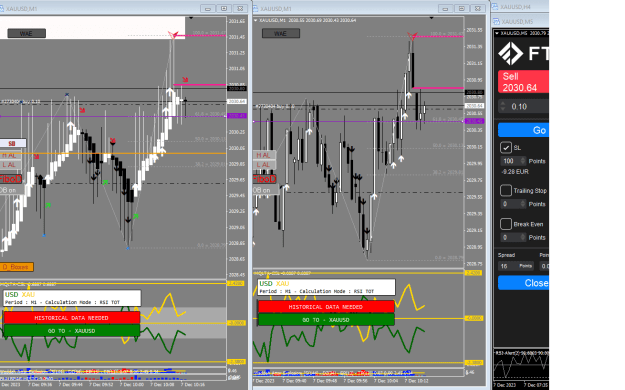Click black 2030.80 price label on left chart
This screenshot has height=390, width=625.
click(x=237, y=89)
